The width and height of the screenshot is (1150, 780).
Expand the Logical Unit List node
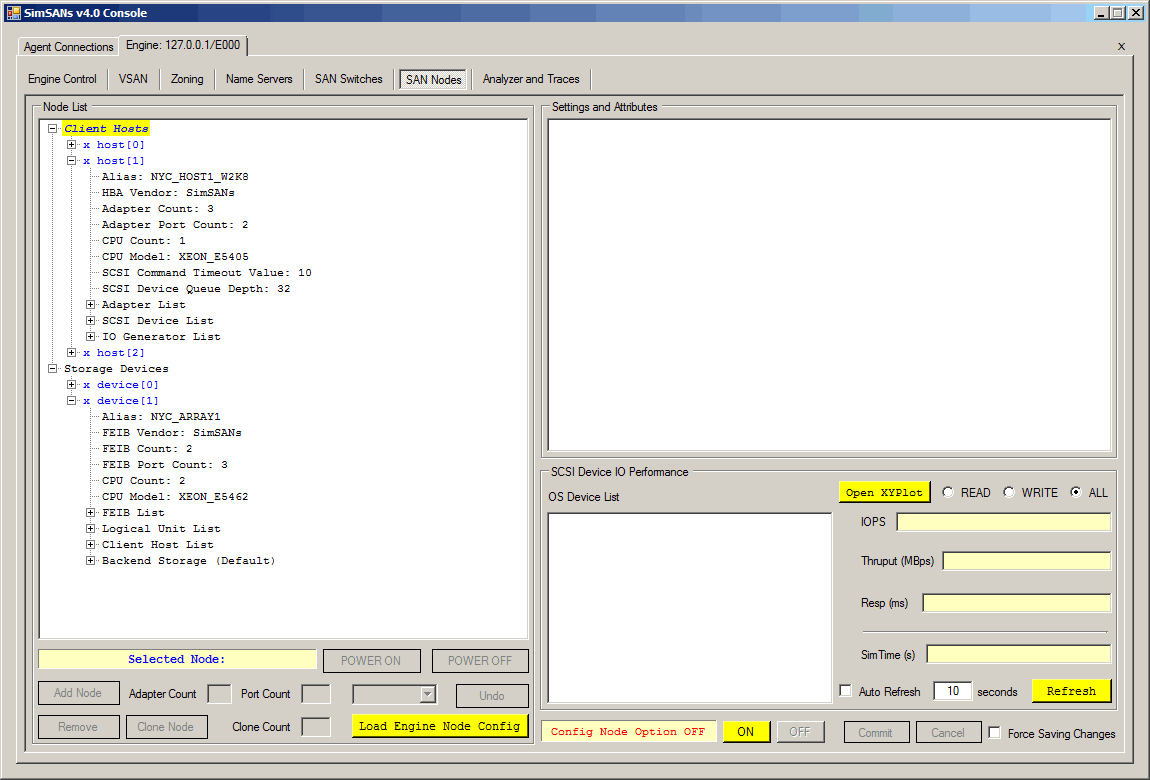[91, 529]
